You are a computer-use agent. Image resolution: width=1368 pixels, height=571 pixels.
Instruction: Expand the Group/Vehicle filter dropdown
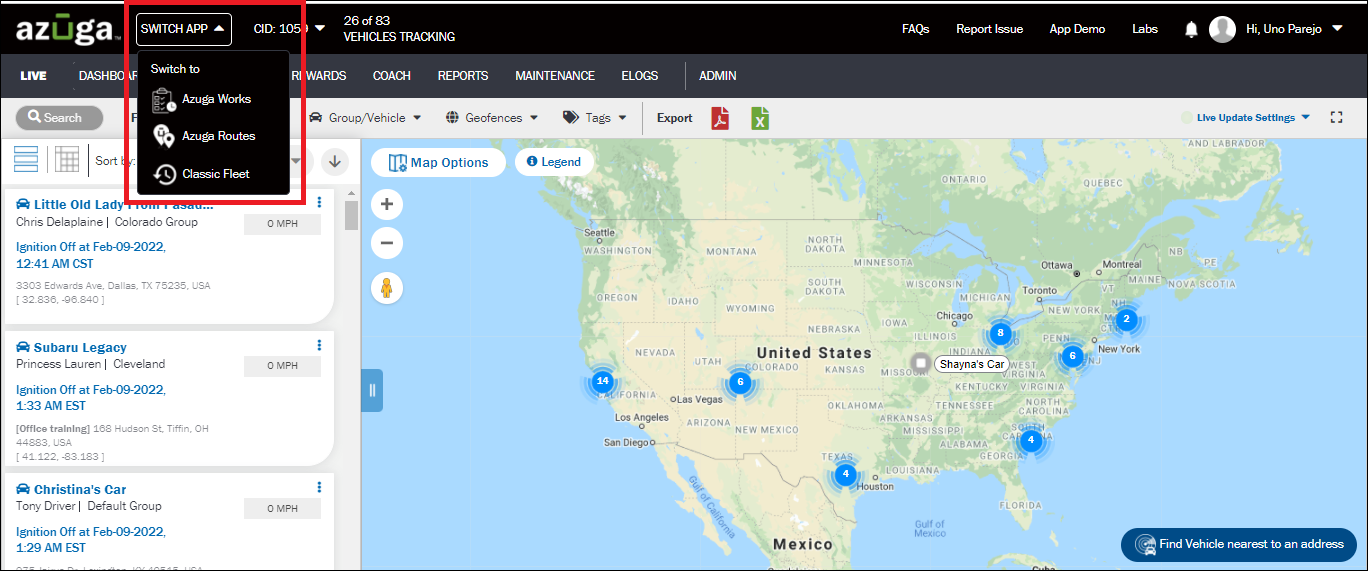pyautogui.click(x=365, y=118)
